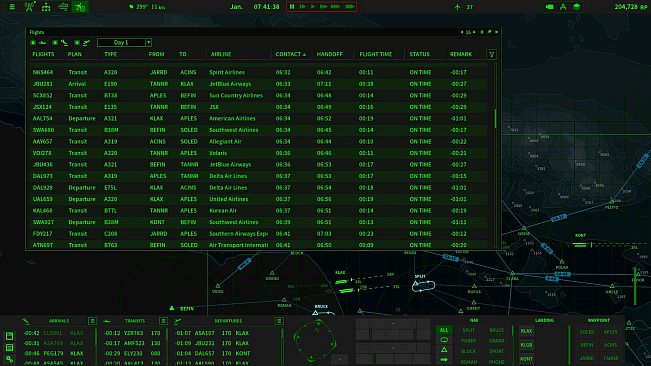Sort by REMARK column header

(461, 54)
